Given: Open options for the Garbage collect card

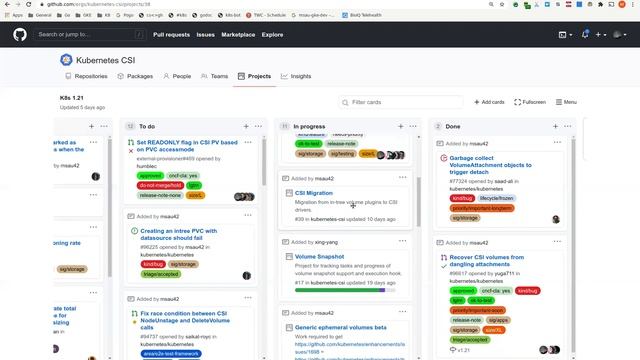Looking at the screenshot, I should pos(557,142).
